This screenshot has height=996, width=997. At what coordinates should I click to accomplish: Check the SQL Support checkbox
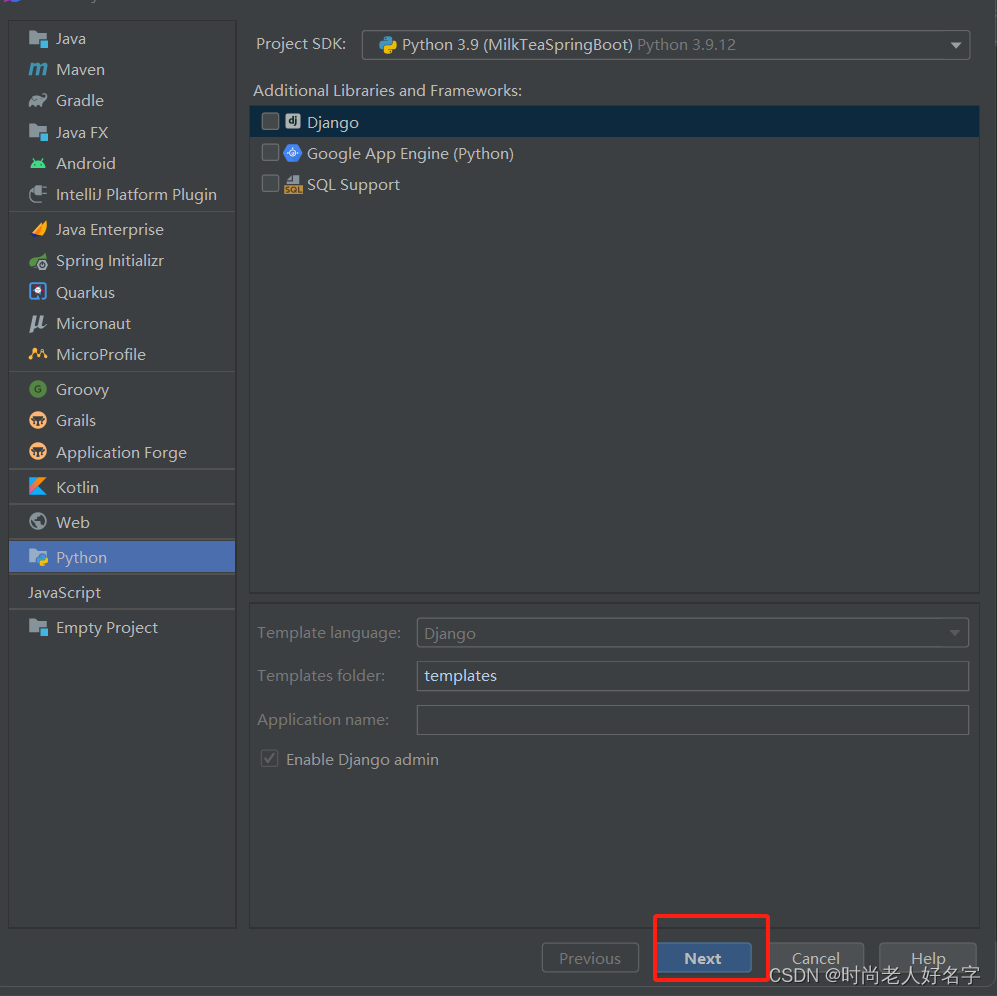pyautogui.click(x=270, y=184)
